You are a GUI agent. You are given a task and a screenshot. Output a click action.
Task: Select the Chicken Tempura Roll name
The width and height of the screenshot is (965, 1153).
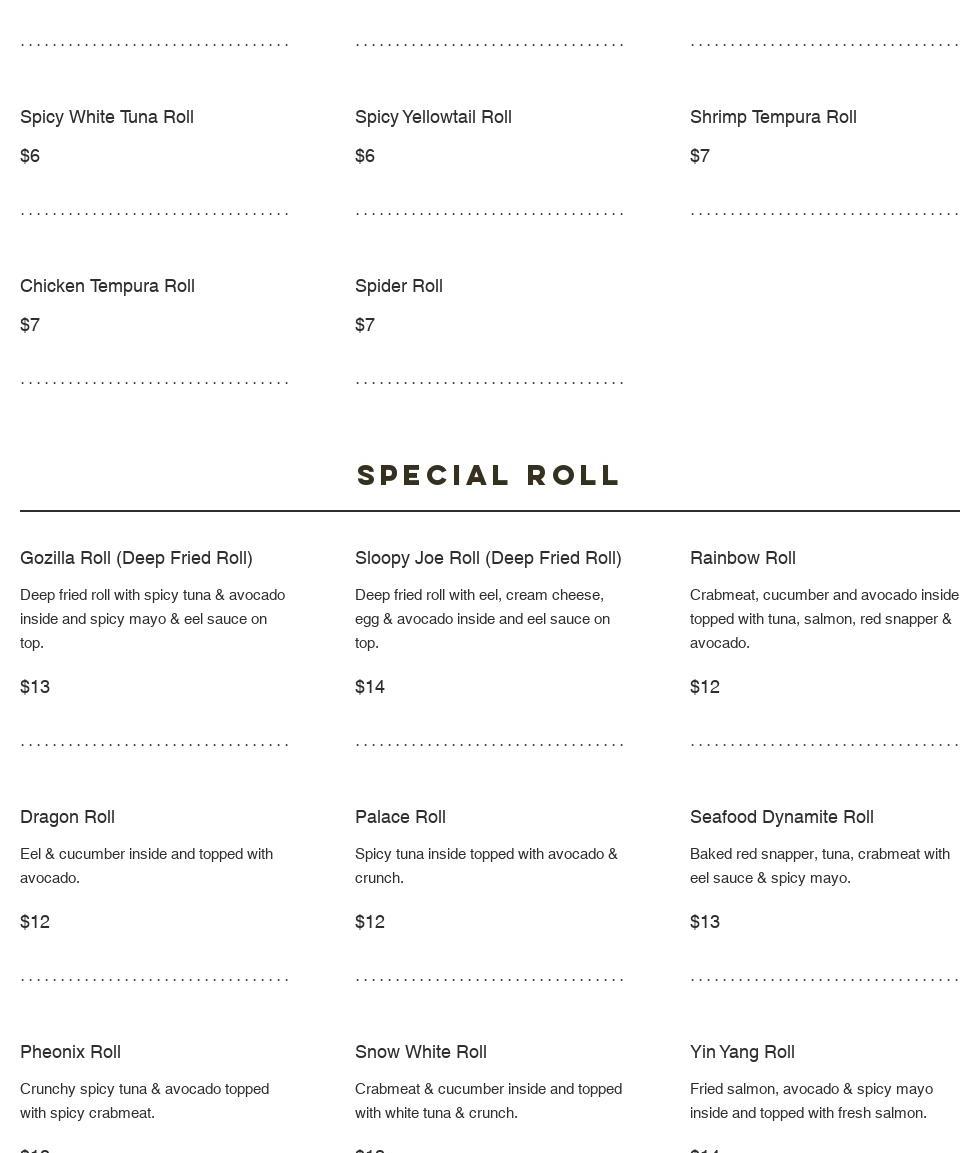tap(107, 286)
